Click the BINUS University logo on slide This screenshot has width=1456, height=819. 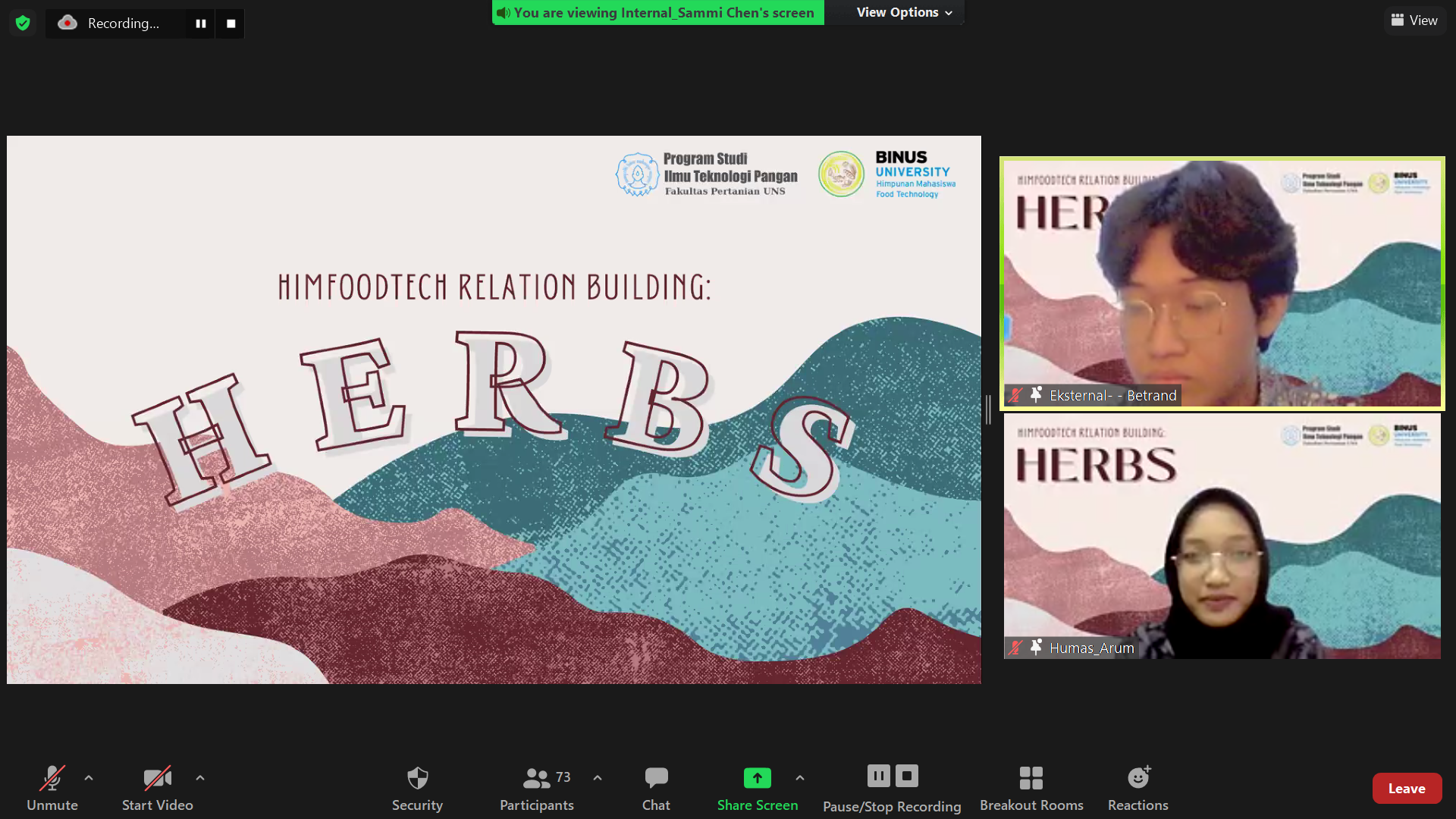(x=914, y=174)
